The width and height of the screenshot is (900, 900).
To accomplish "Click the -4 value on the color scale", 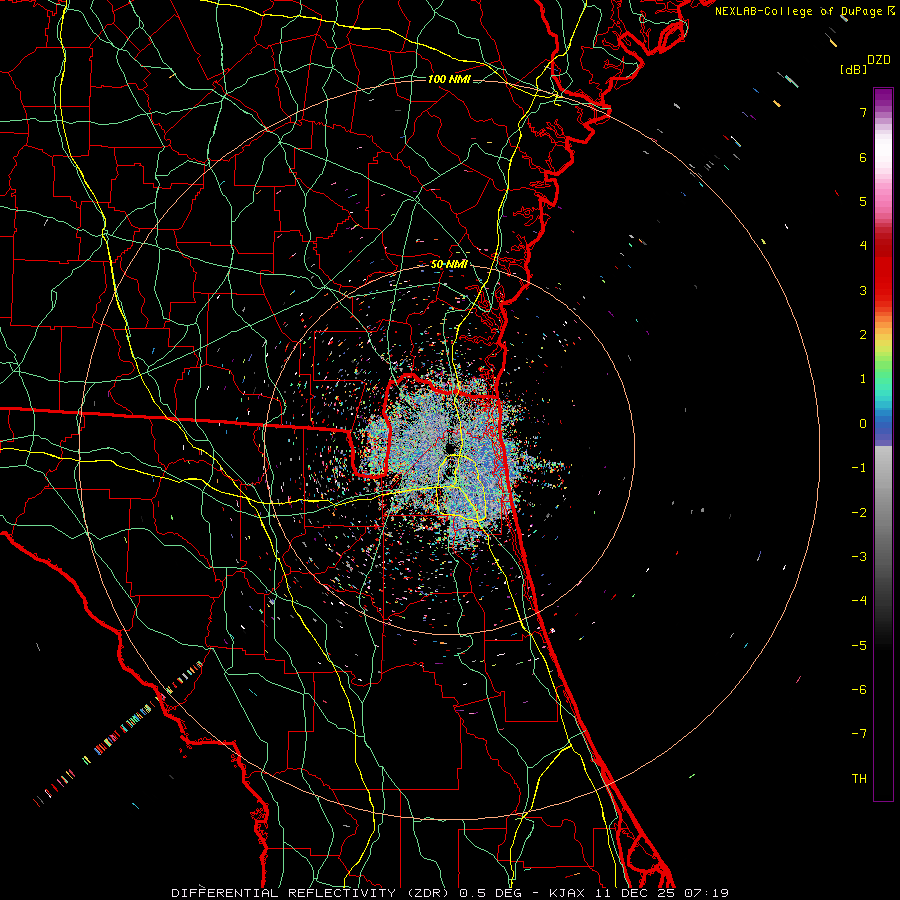I will pos(859,601).
